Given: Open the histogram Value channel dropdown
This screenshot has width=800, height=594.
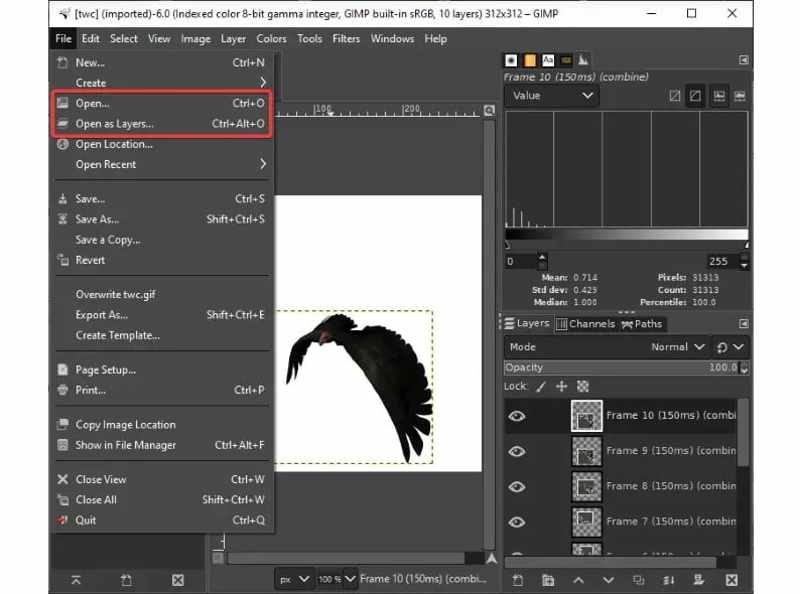Looking at the screenshot, I should click(x=550, y=96).
